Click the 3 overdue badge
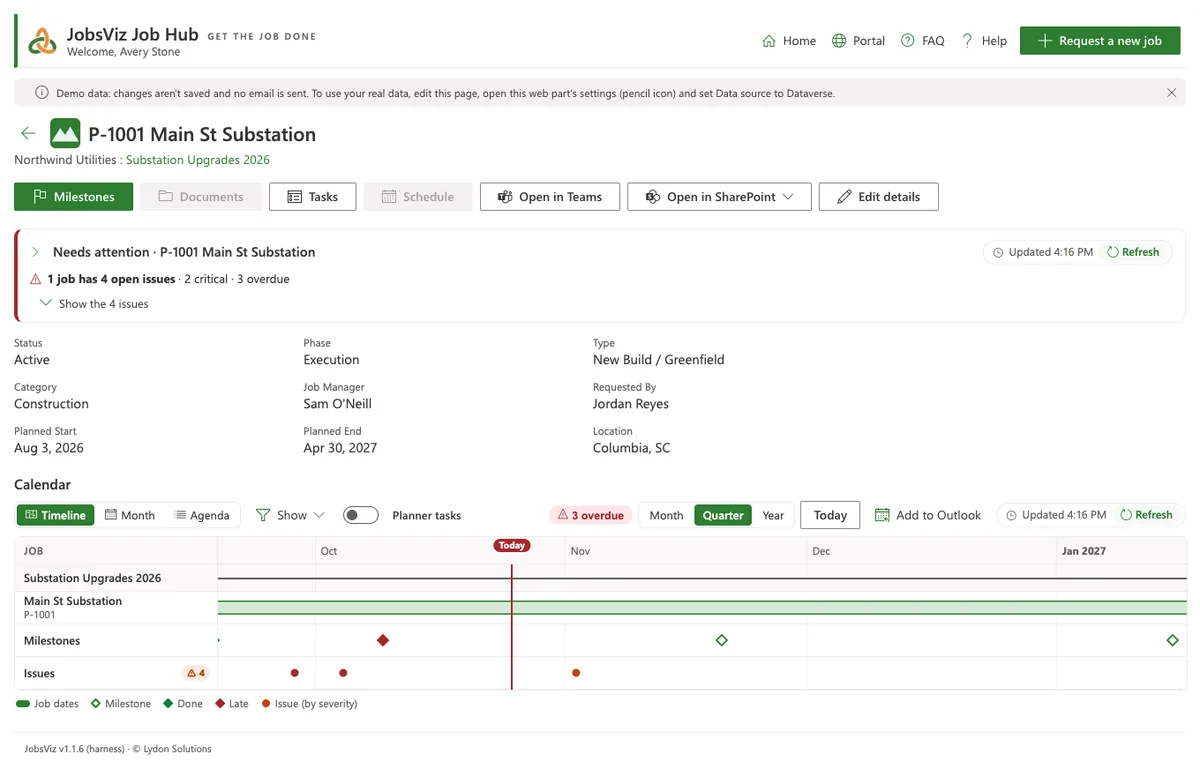1200x769 pixels. [591, 515]
